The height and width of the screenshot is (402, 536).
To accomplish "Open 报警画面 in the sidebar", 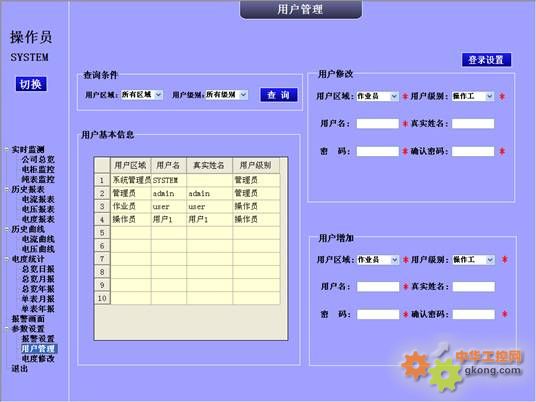I will [28, 319].
